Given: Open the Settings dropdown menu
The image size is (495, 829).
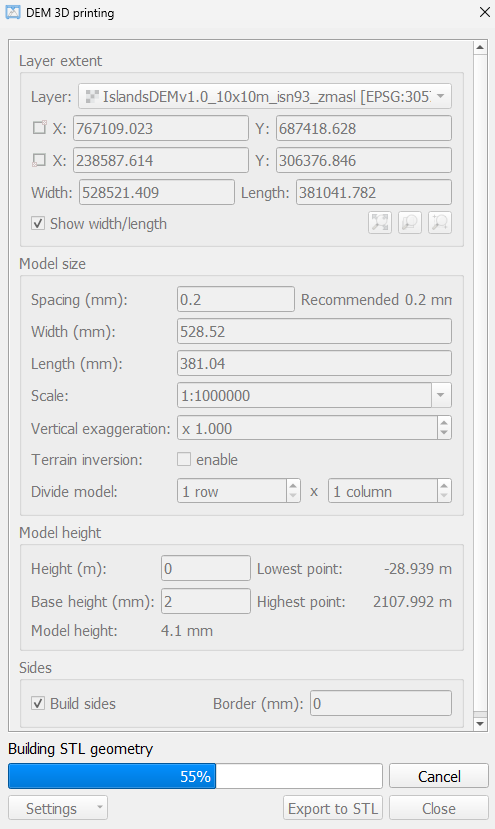Looking at the screenshot, I should click(58, 808).
